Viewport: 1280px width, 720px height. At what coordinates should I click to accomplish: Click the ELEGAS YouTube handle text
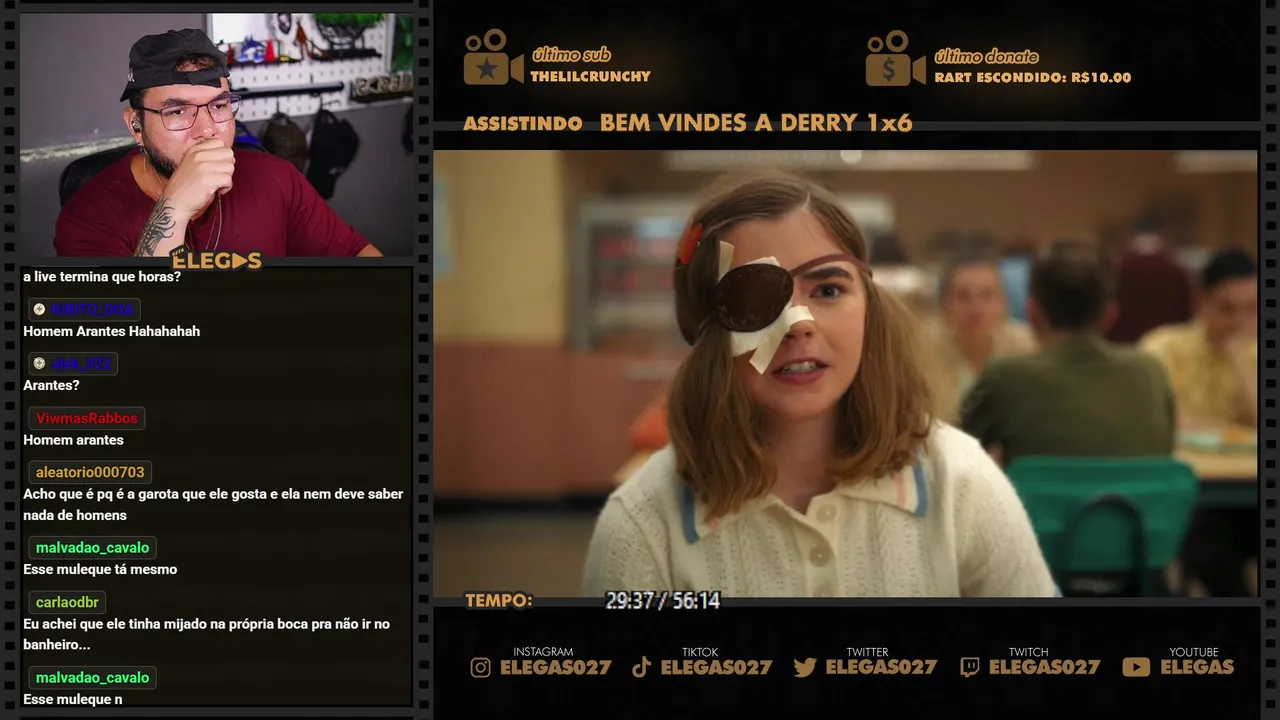[x=1197, y=667]
